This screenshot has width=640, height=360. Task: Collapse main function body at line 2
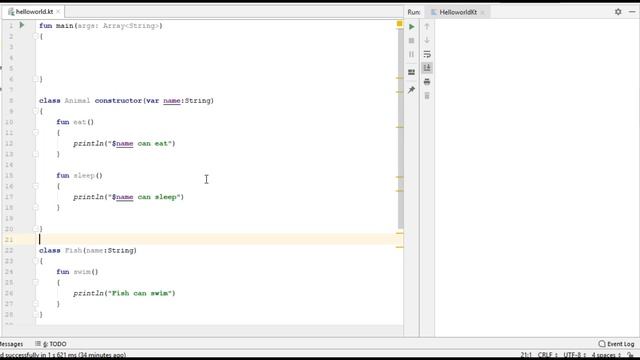[x=36, y=36]
